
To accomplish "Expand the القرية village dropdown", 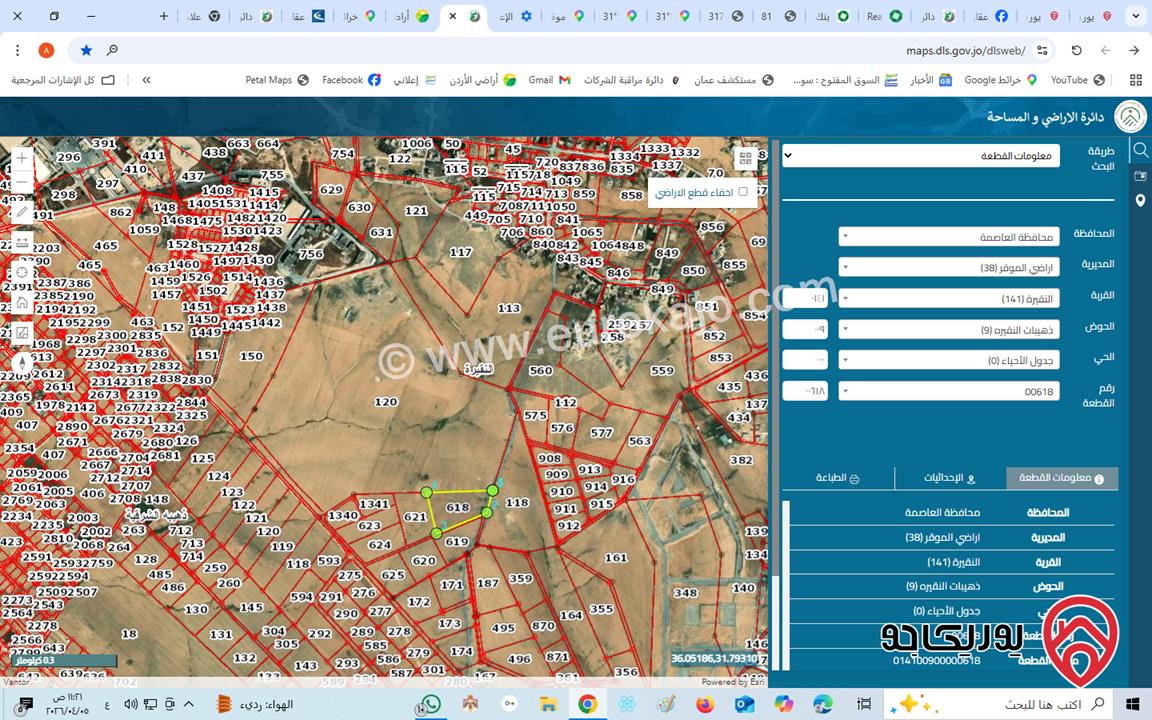I will (x=948, y=299).
